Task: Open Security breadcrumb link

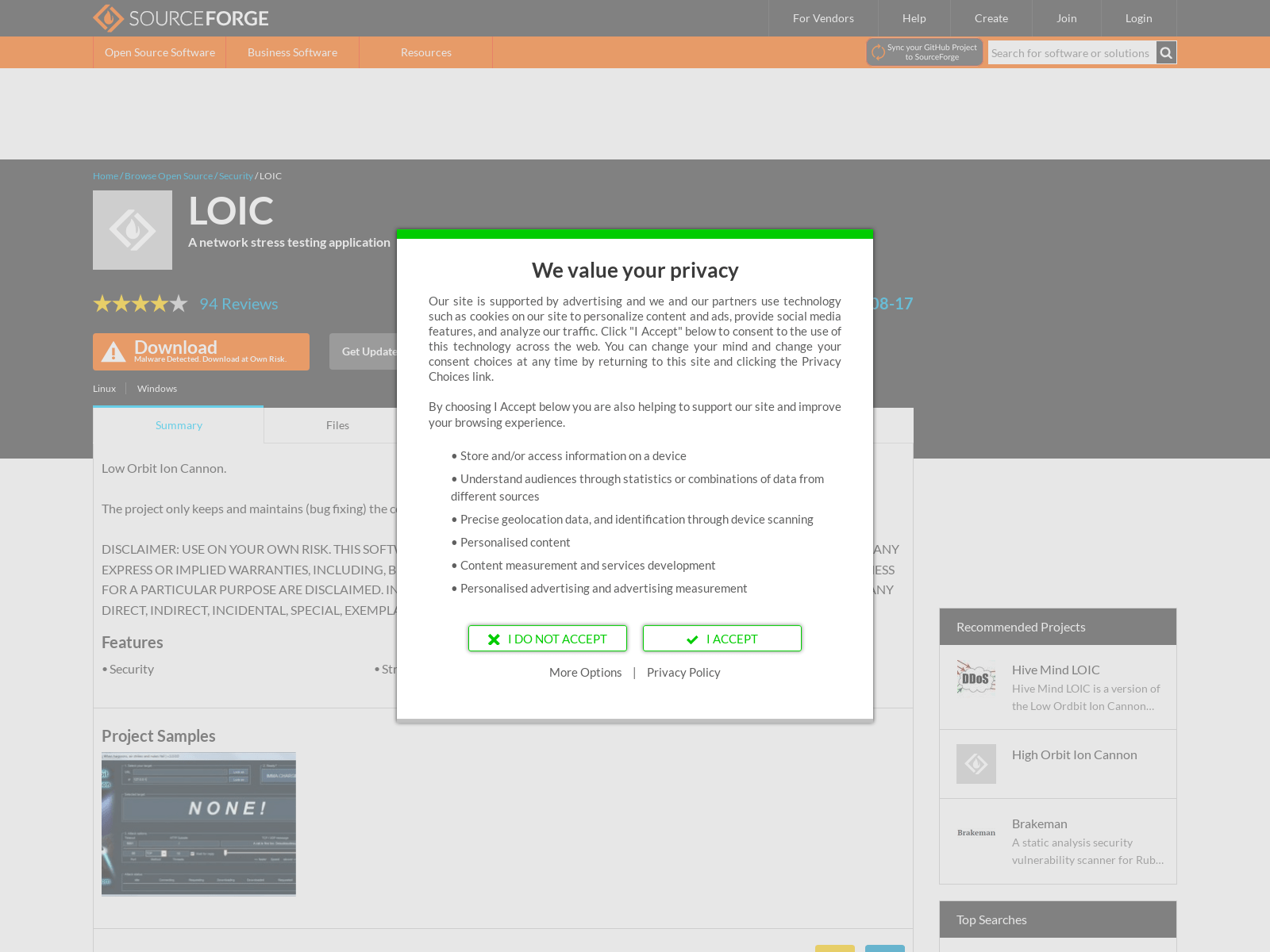Action: click(236, 176)
